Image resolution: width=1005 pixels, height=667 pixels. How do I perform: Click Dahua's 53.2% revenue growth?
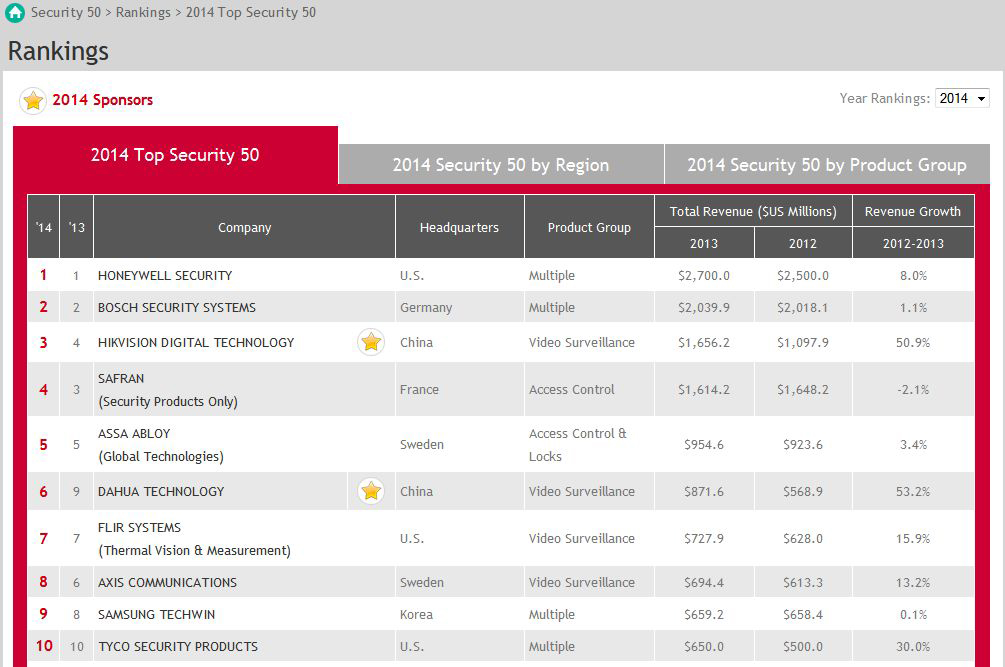point(913,491)
